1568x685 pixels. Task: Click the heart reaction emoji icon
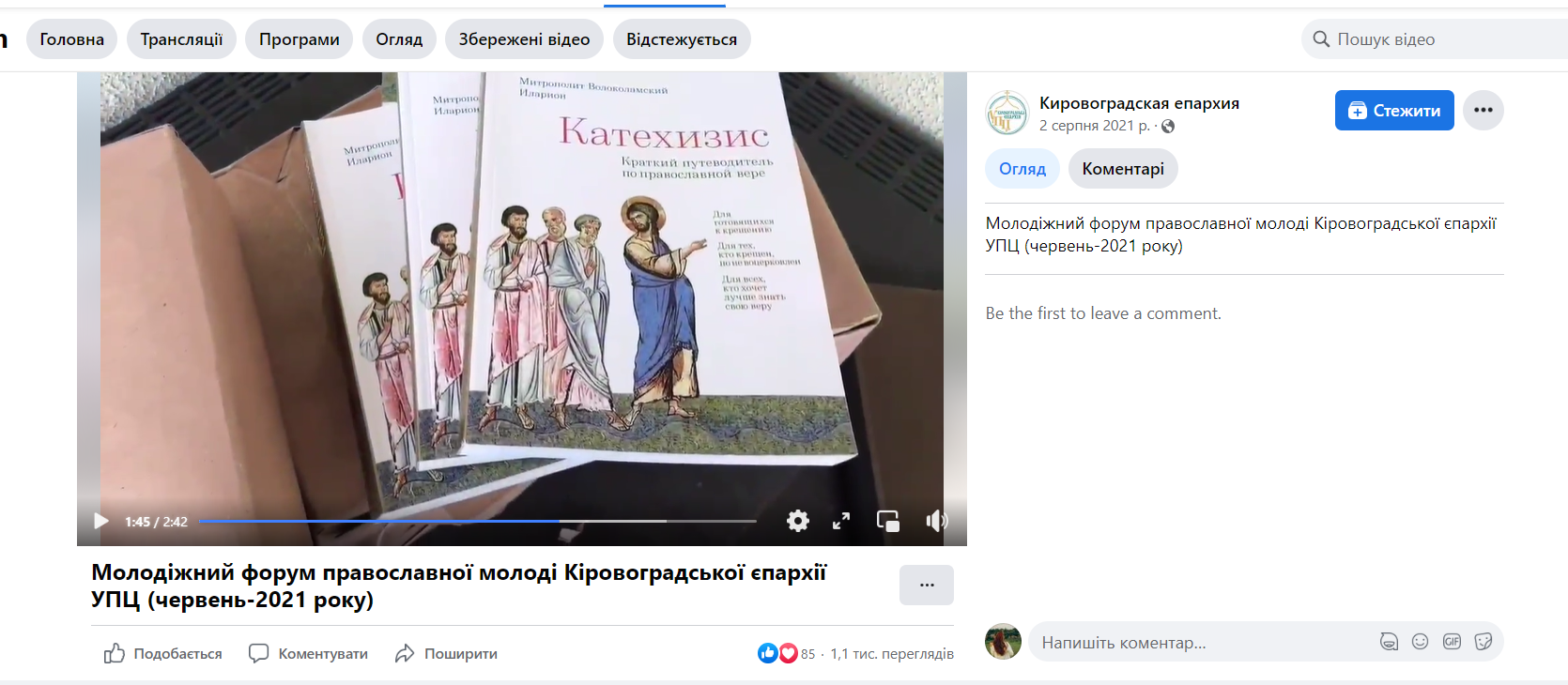tap(788, 653)
